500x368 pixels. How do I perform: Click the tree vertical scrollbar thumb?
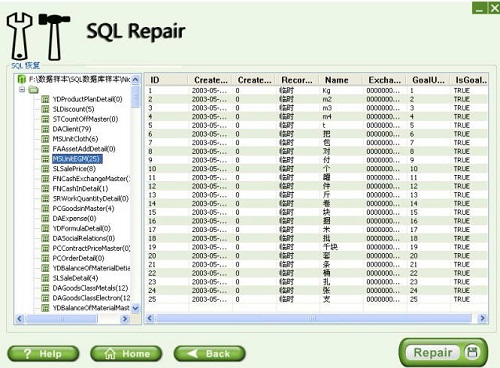(135, 97)
